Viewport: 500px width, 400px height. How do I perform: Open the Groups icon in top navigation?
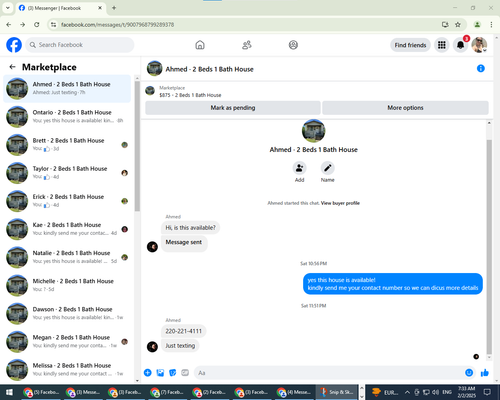click(293, 45)
